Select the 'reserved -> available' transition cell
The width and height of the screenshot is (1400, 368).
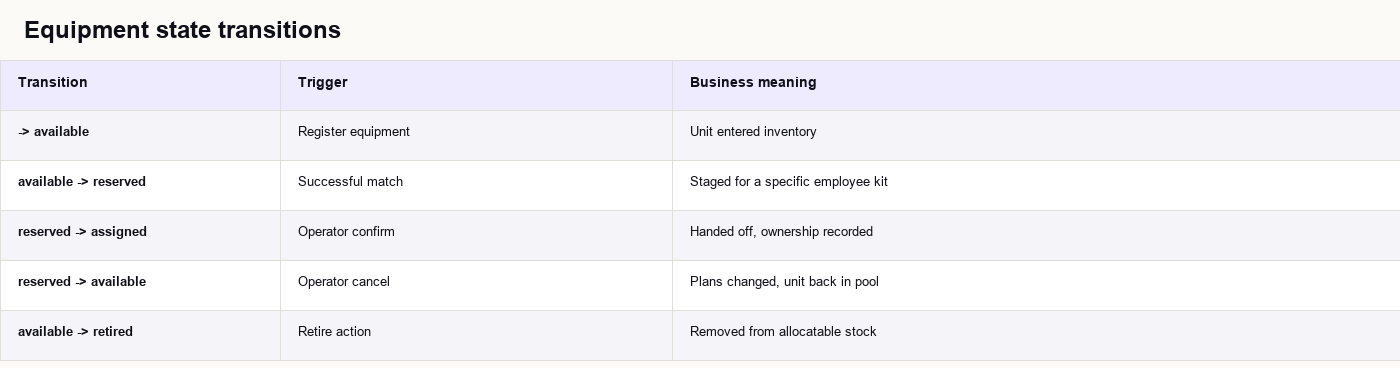[x=140, y=285]
